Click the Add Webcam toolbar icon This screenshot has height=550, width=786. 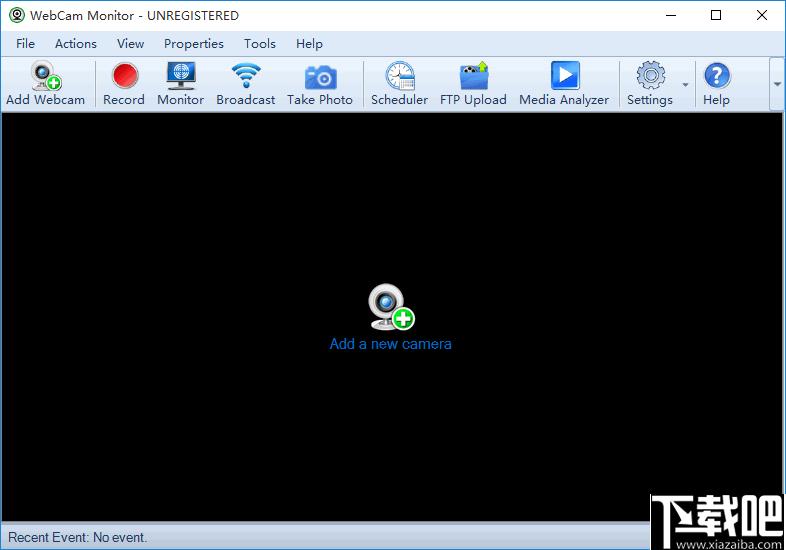(x=46, y=76)
